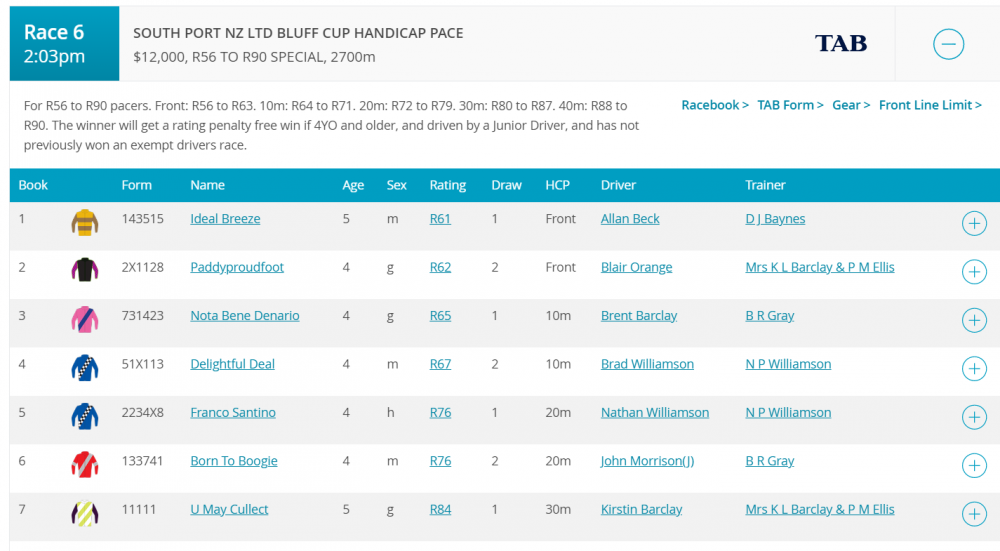
Task: Open the Racebook link
Action: [714, 105]
